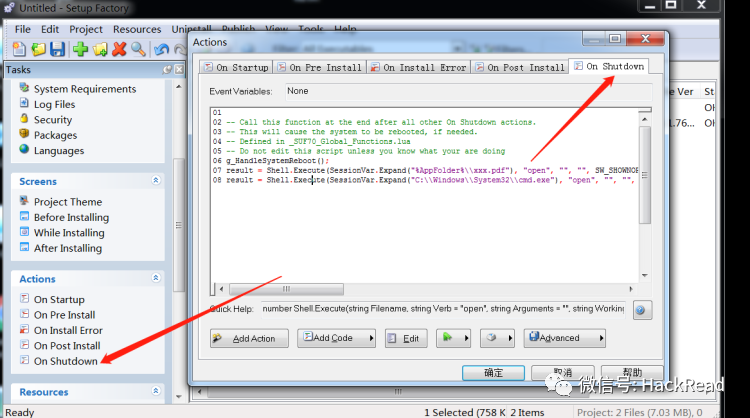Screen dimensions: 750x418
Task: Collapse the Actions section chevron
Action: 155,278
